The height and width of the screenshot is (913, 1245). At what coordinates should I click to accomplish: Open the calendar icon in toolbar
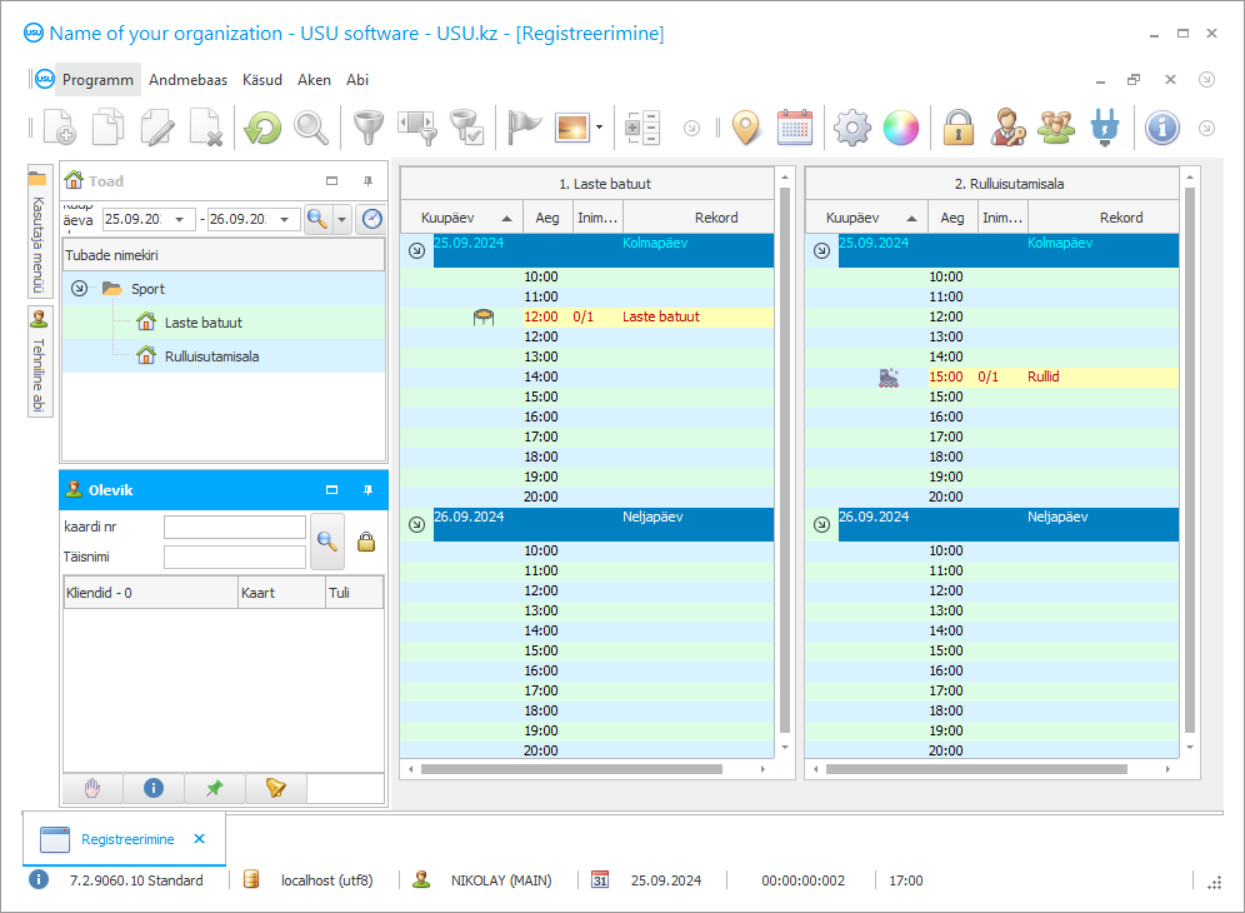click(795, 128)
